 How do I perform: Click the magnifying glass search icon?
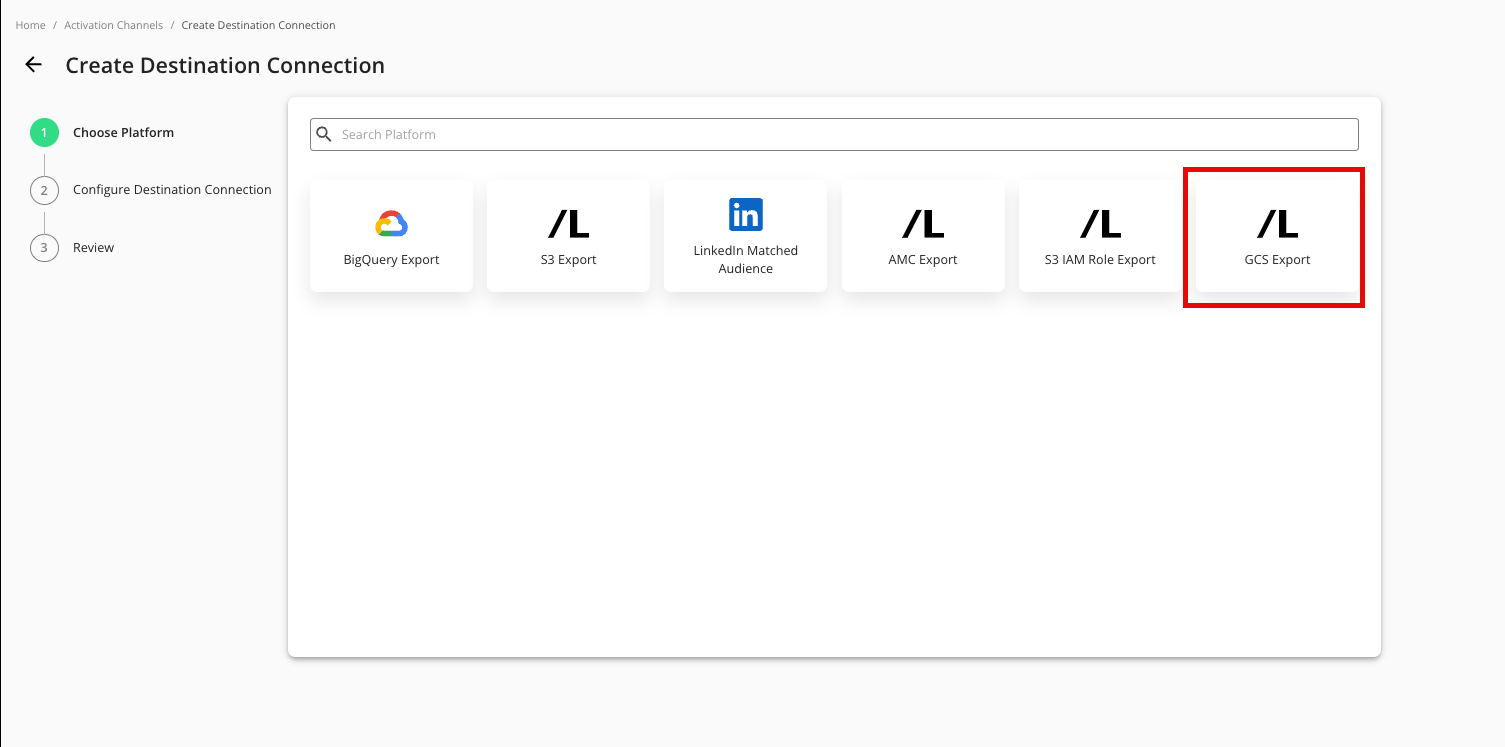click(324, 134)
